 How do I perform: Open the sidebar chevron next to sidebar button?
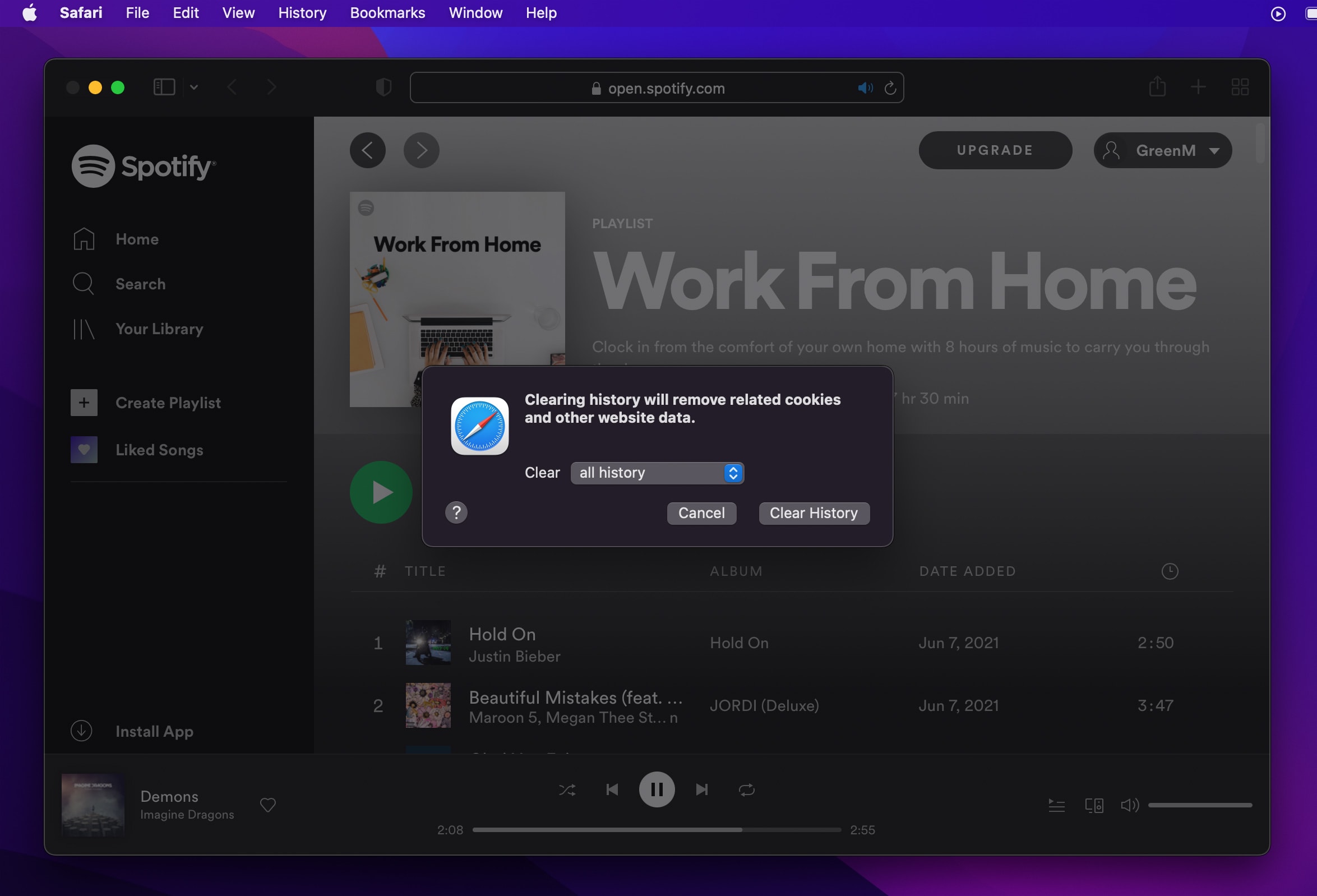pos(193,87)
